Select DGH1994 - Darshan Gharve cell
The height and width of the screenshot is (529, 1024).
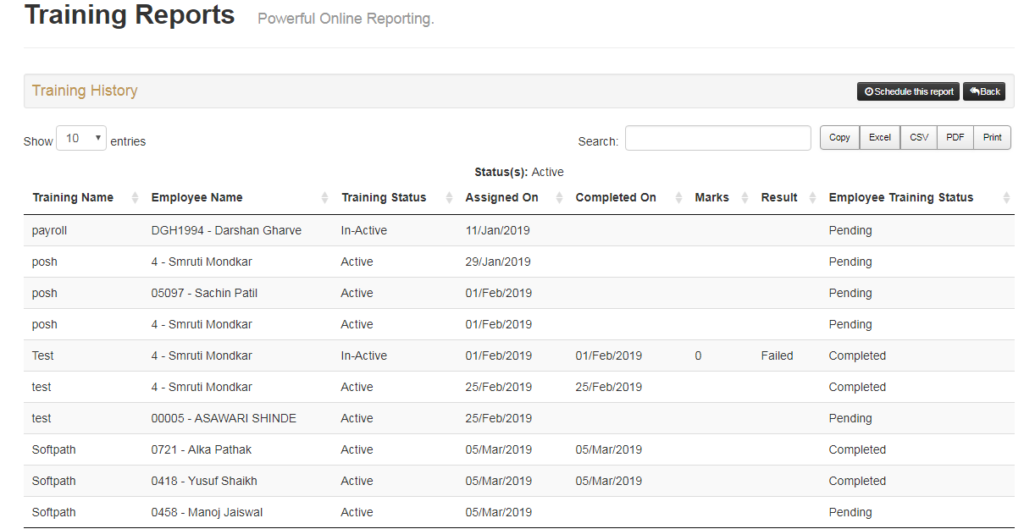point(226,231)
